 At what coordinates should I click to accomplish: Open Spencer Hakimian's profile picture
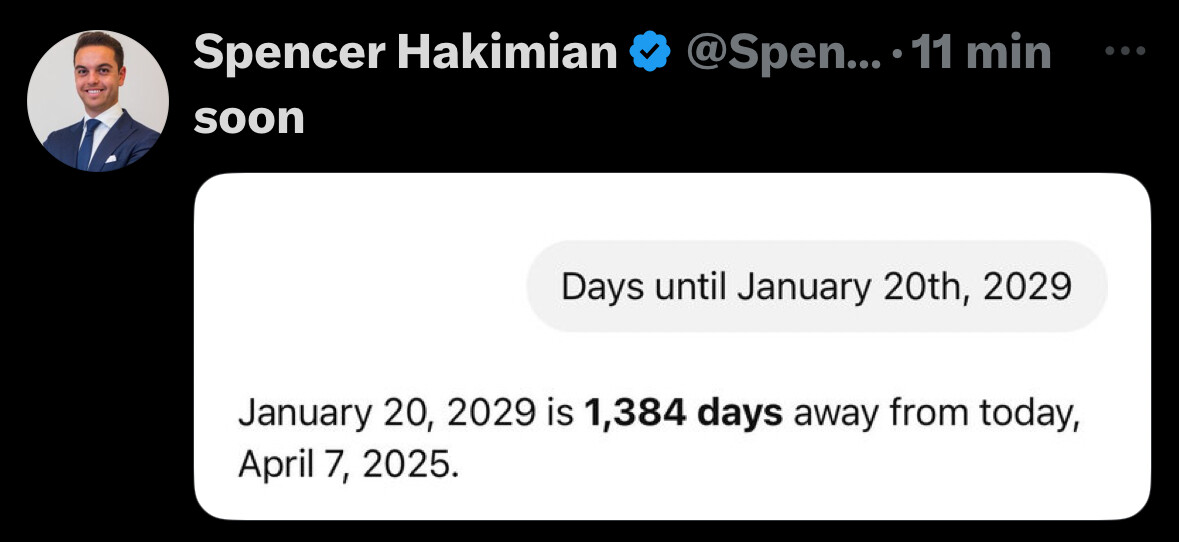98,101
